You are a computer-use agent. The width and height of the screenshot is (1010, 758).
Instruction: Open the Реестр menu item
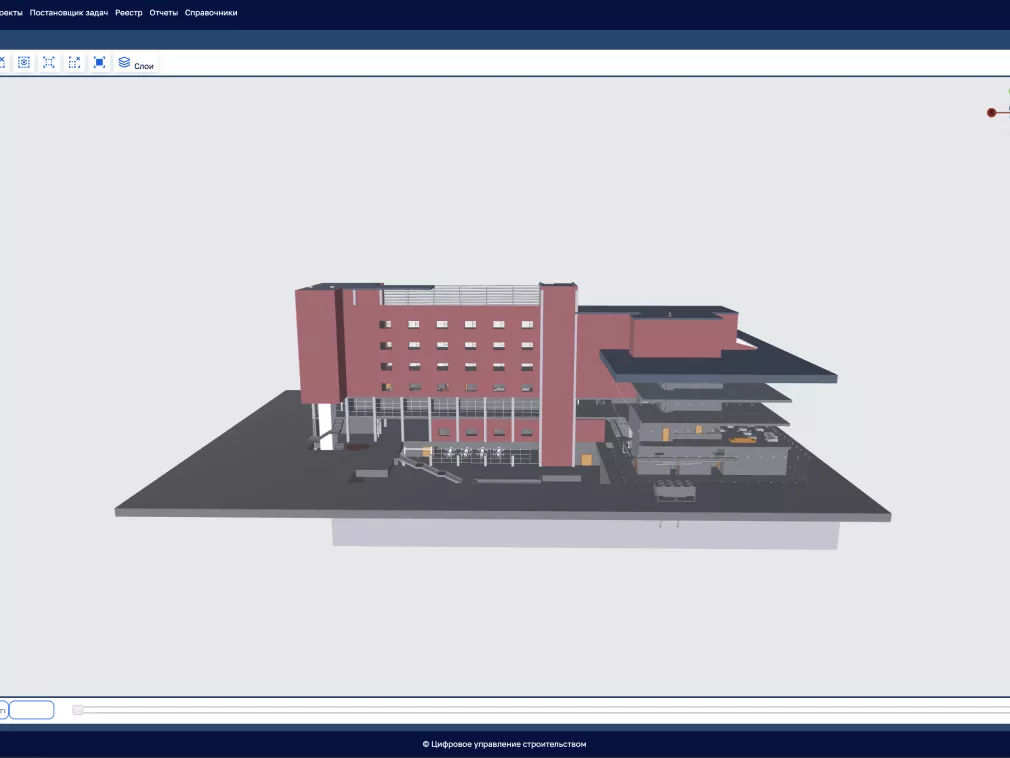click(129, 13)
